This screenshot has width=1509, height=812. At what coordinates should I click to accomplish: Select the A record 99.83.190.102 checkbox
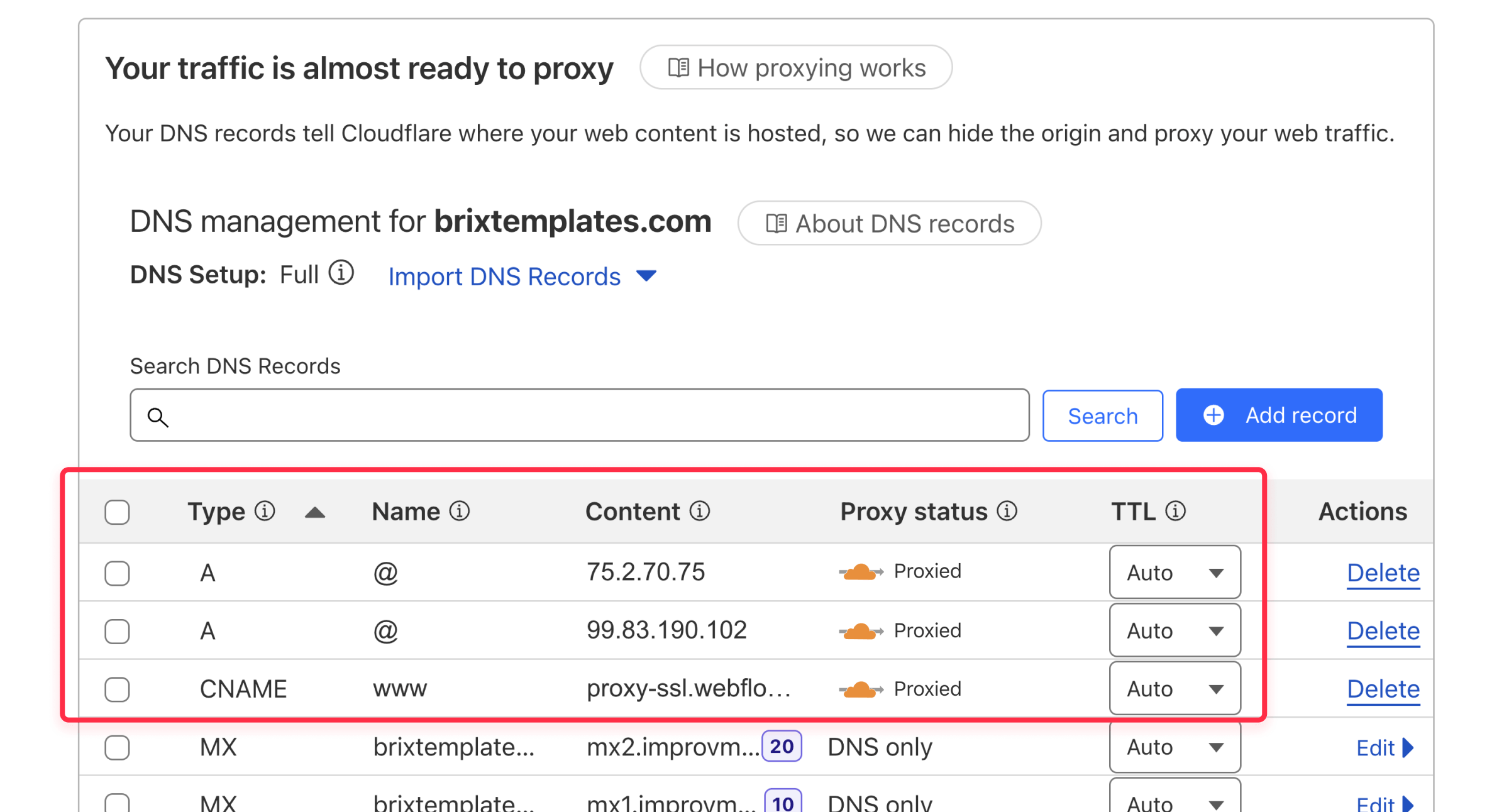pyautogui.click(x=117, y=631)
